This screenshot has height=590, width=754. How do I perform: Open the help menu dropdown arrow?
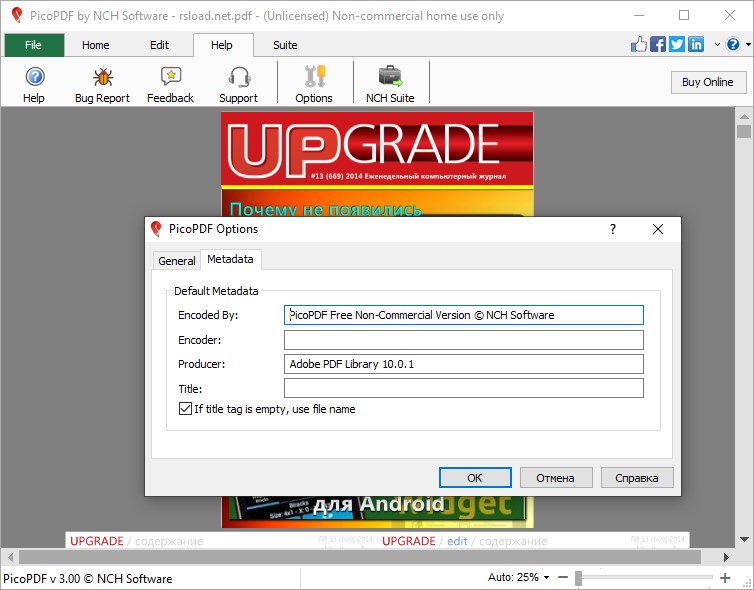748,44
